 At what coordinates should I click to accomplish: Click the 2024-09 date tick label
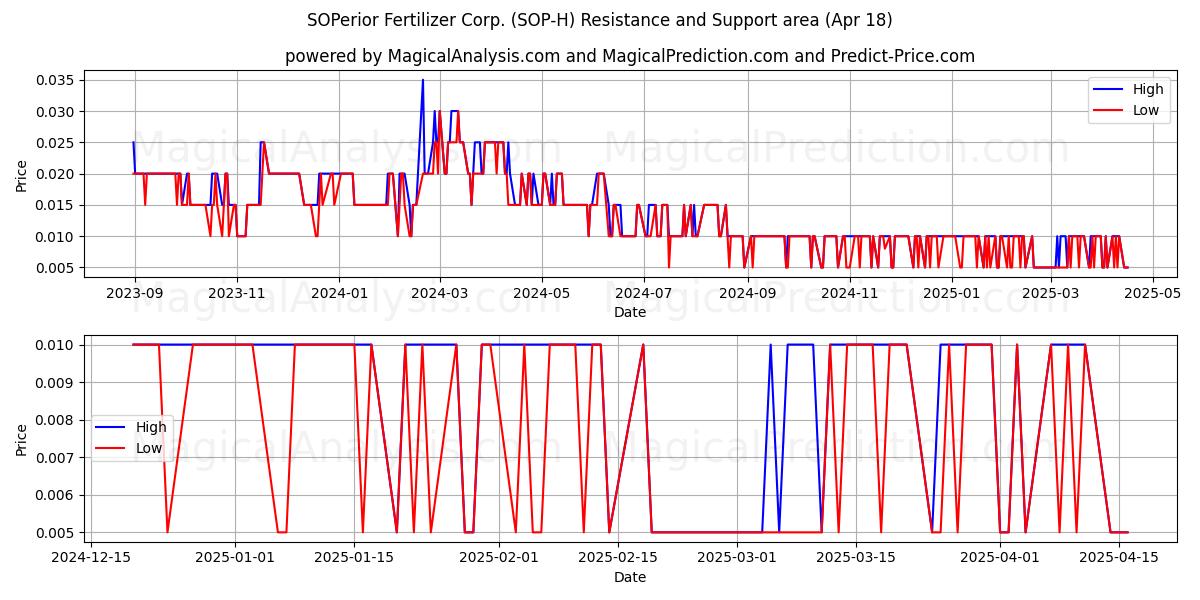(747, 293)
